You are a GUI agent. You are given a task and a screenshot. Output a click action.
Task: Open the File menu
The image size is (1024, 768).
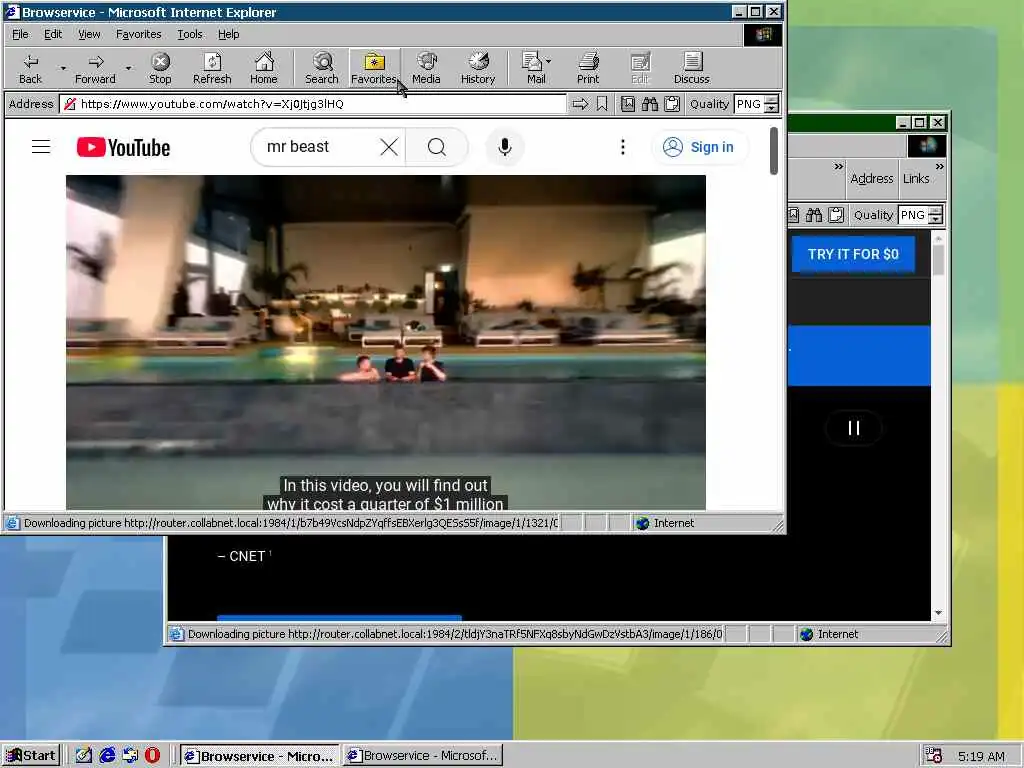coord(20,34)
